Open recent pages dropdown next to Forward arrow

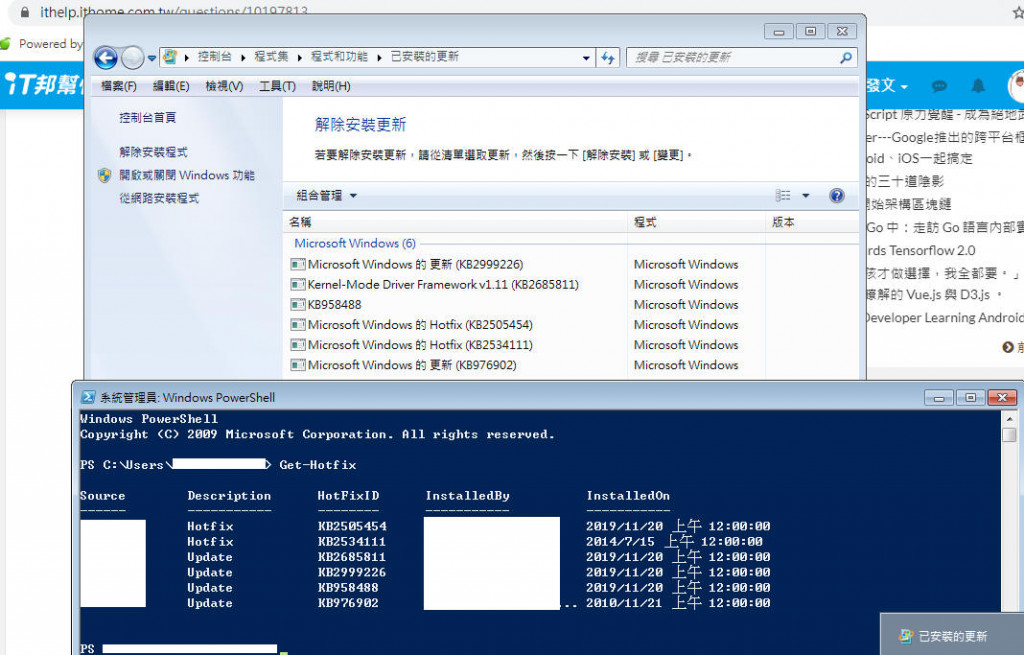[152, 58]
